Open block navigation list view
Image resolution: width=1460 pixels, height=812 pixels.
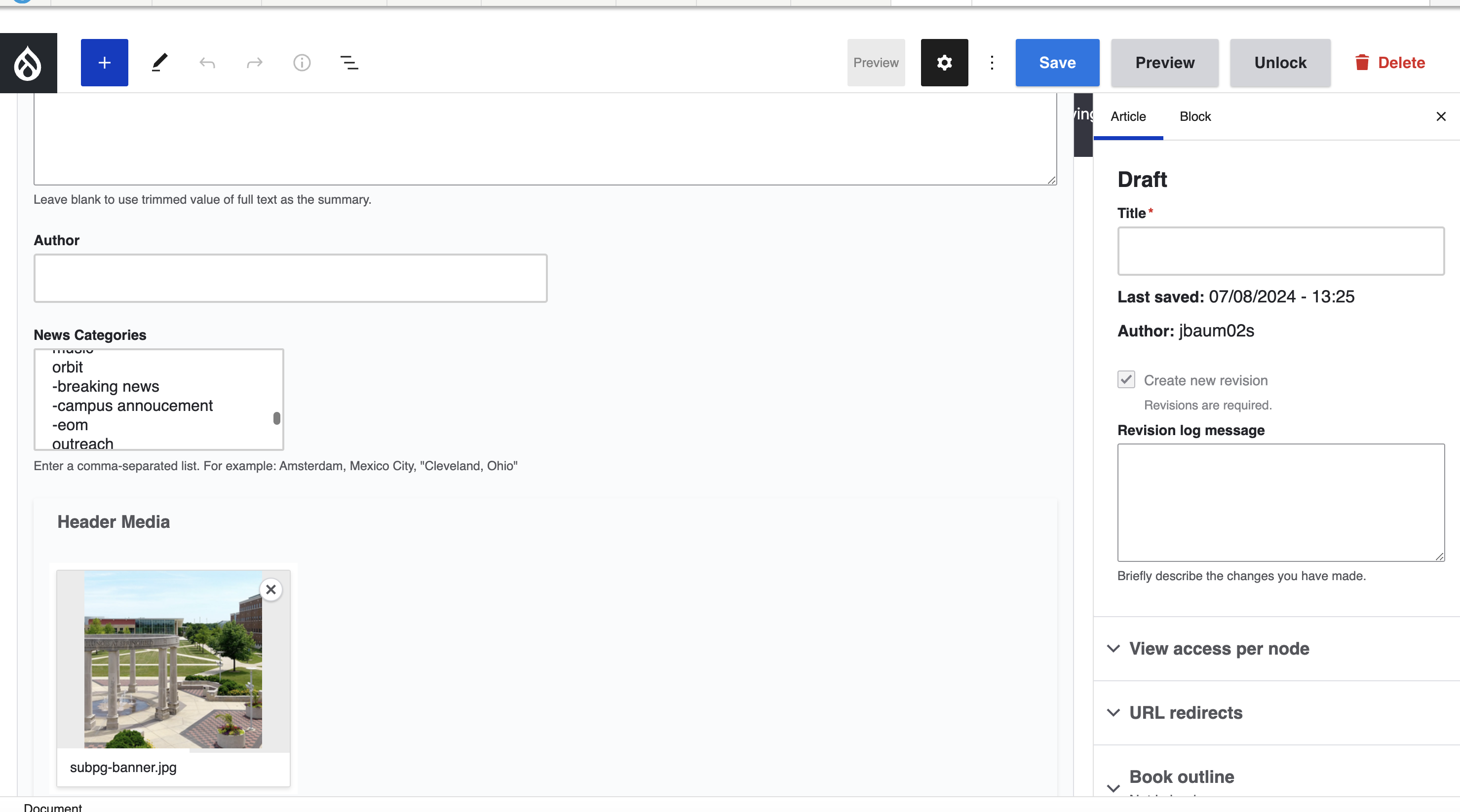[349, 63]
